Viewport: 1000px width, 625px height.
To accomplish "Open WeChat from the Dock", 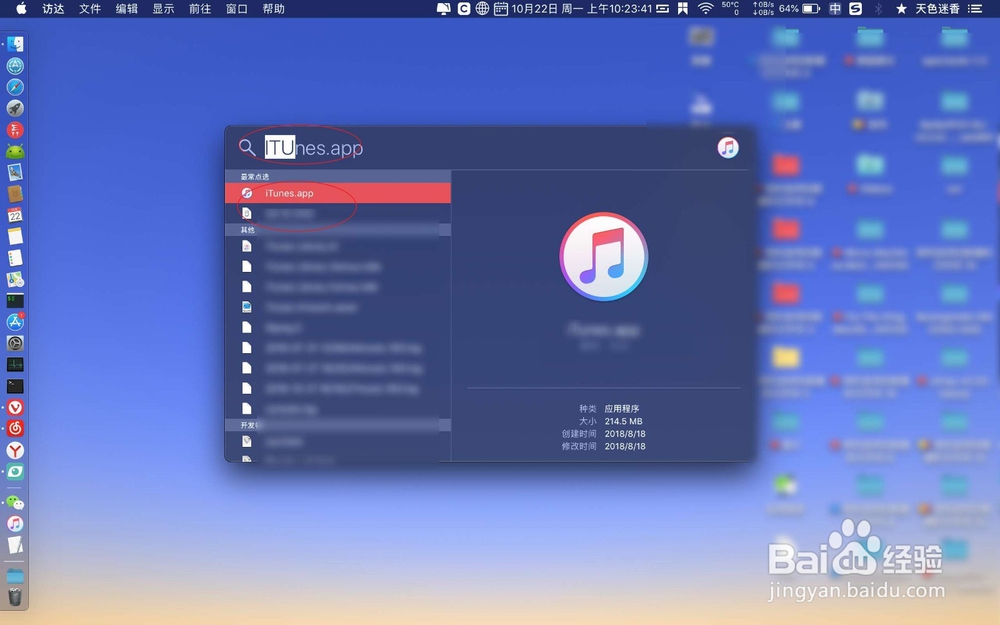I will pos(15,503).
